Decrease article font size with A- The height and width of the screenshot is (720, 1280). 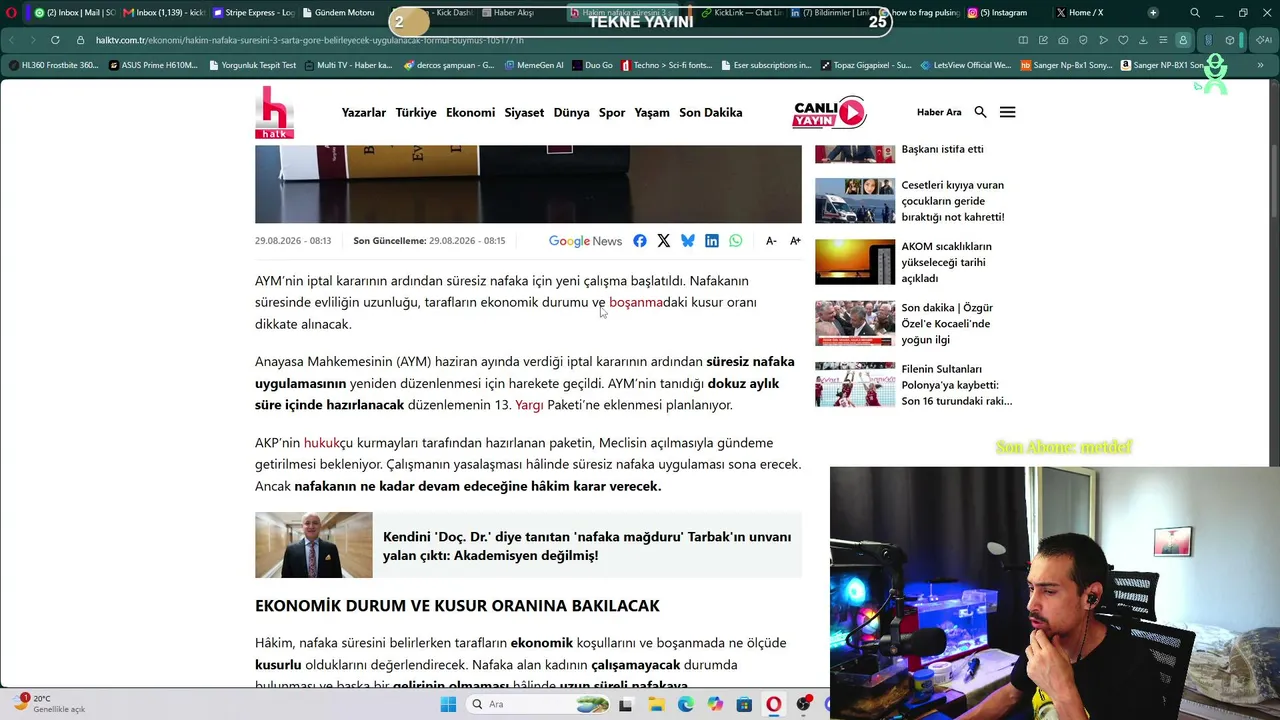(771, 241)
